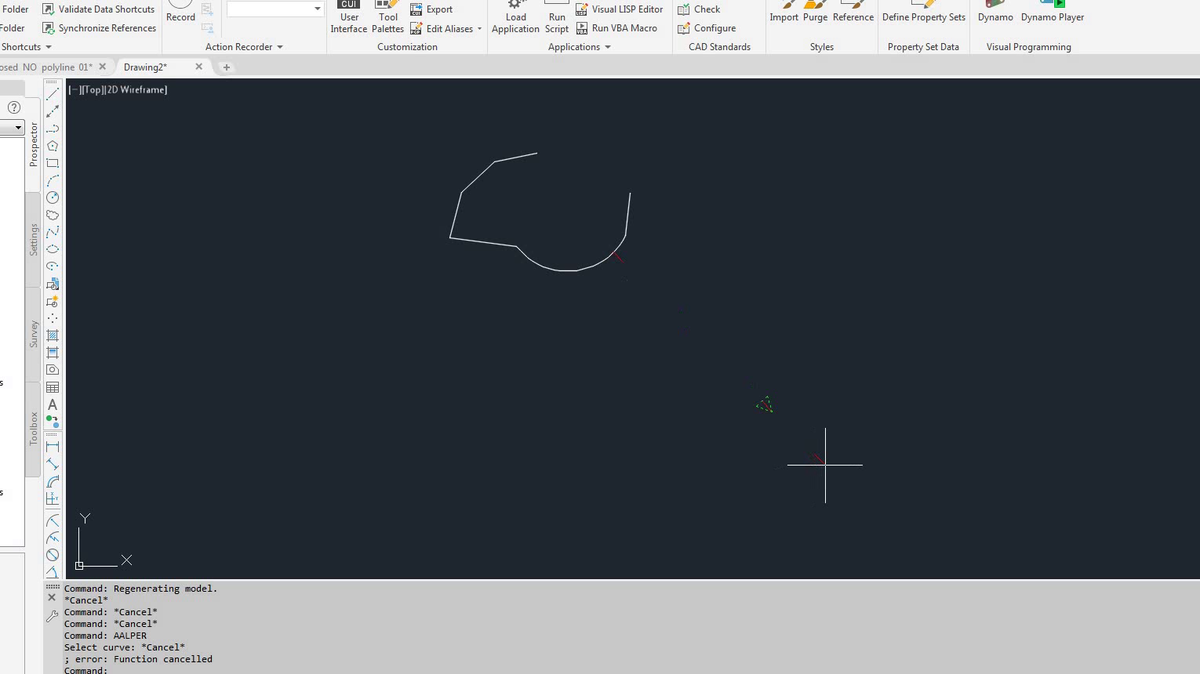Screen dimensions: 1200x674
Task: Click the Make Block tool icon
Action: 53,300
